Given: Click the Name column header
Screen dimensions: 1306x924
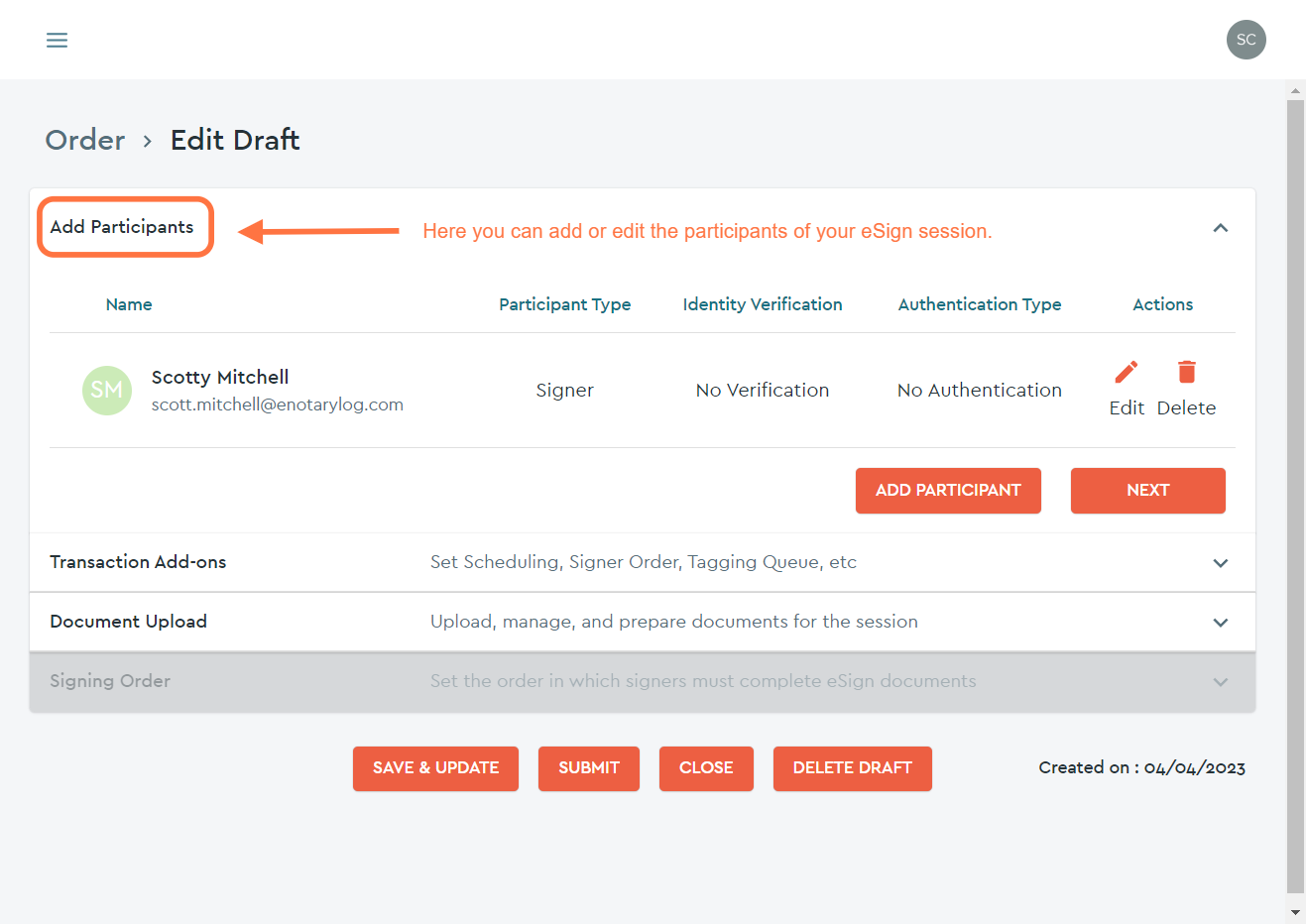Looking at the screenshot, I should coord(129,304).
